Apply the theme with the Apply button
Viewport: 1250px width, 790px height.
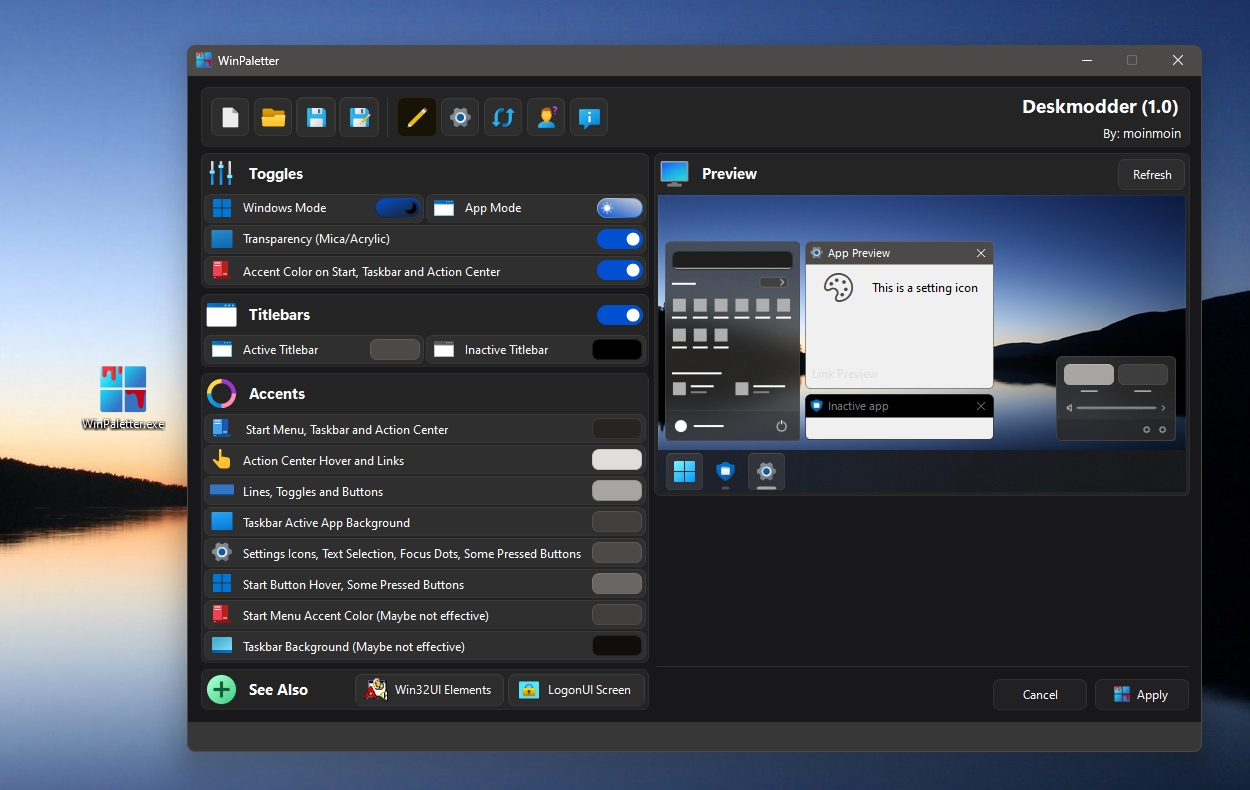(x=1142, y=695)
